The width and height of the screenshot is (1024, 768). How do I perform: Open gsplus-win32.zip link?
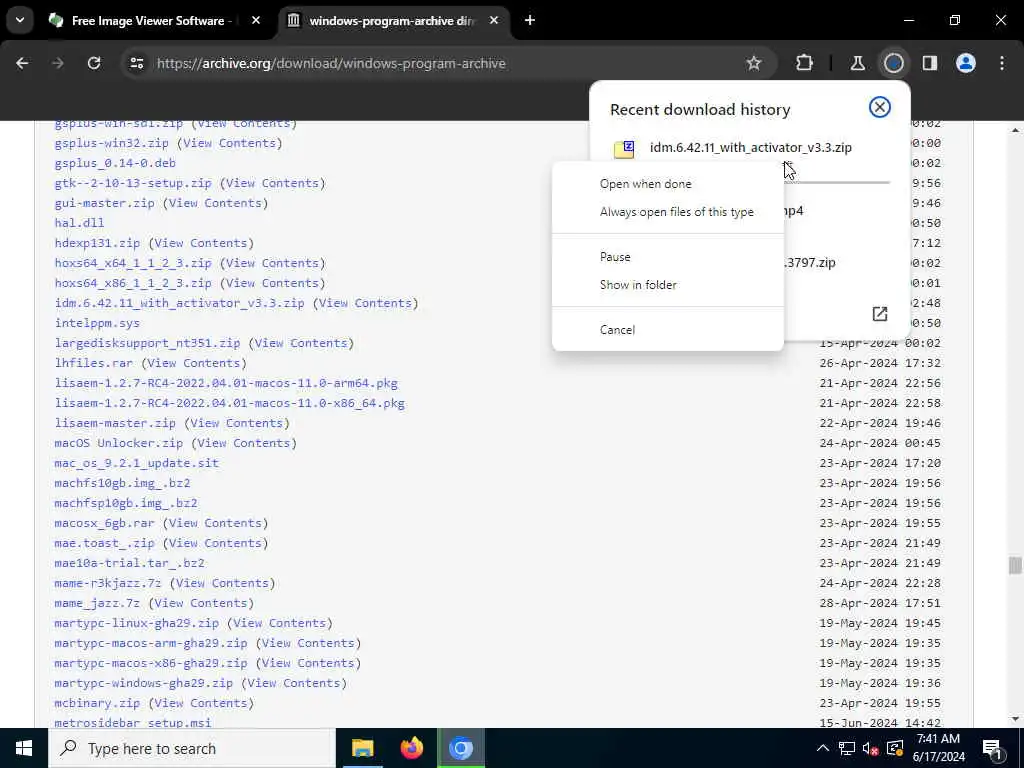tap(112, 143)
